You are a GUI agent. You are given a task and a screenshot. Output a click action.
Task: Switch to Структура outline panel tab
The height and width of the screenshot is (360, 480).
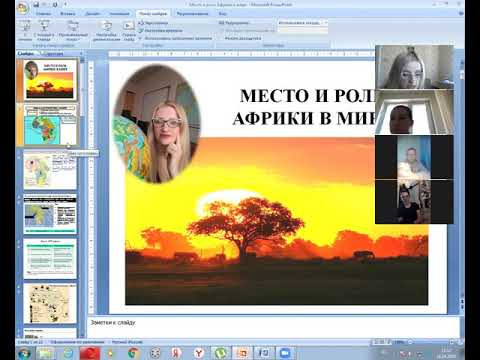[52, 53]
